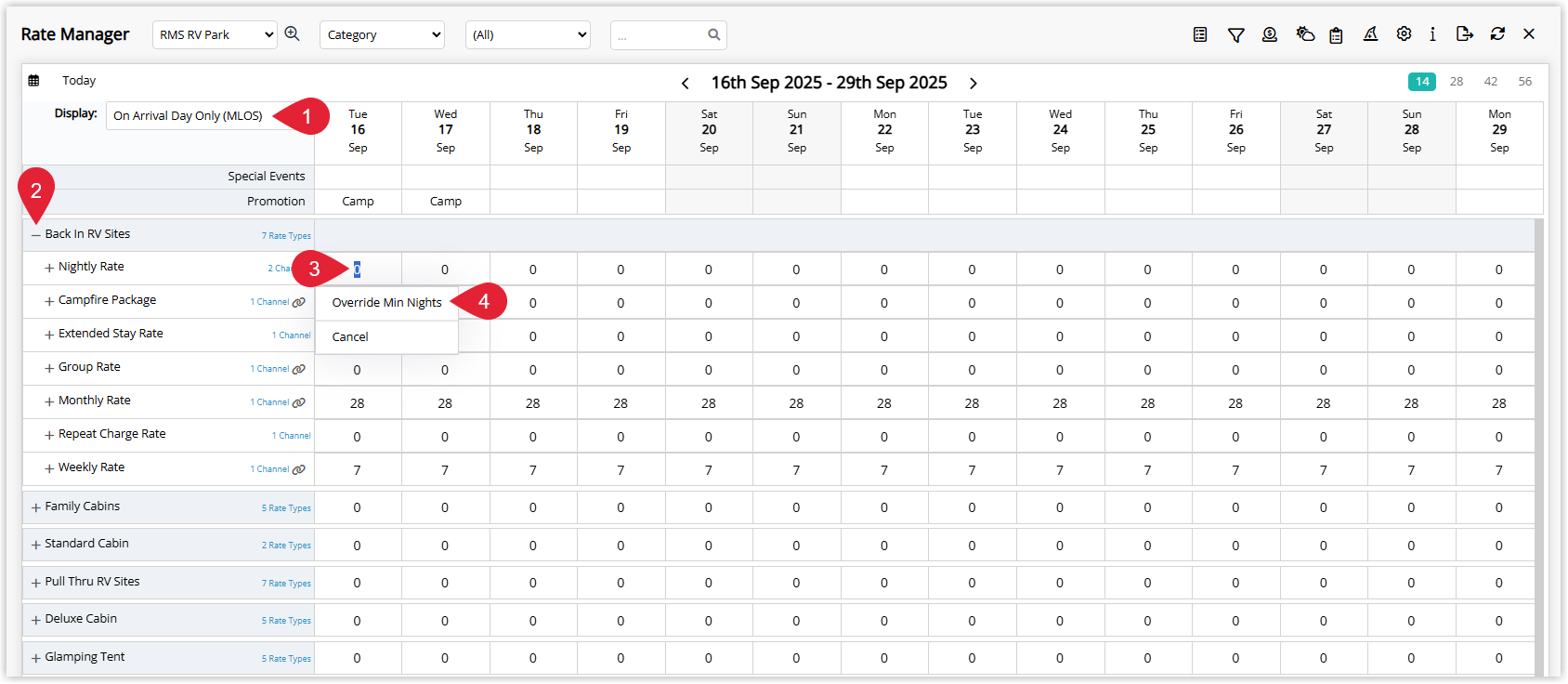Click the Today button
The image size is (1568, 684).
[x=79, y=81]
